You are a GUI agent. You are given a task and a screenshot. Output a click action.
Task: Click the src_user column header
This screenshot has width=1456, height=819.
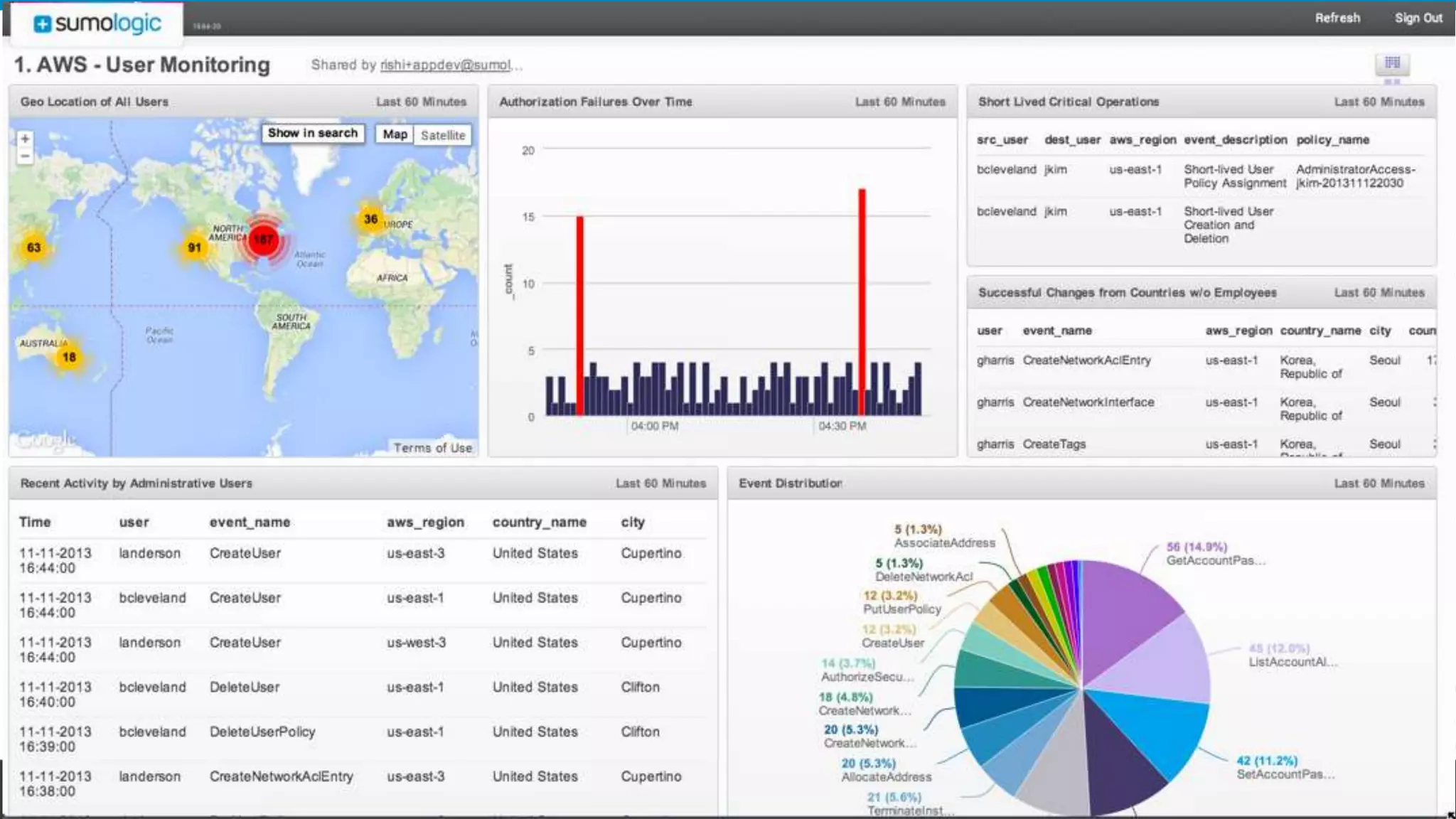click(x=1002, y=140)
